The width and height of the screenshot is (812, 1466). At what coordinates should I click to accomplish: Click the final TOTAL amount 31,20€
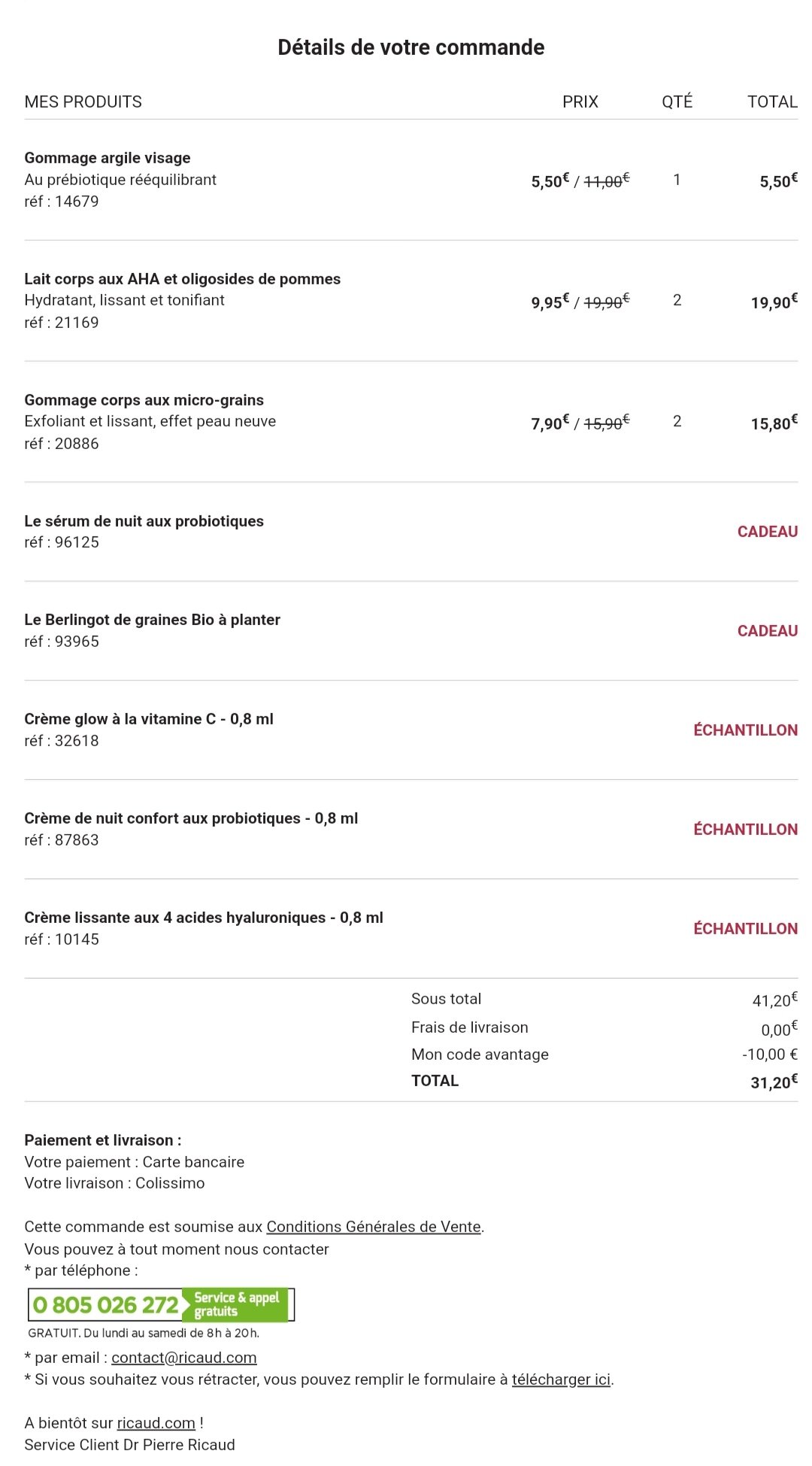coord(774,1082)
